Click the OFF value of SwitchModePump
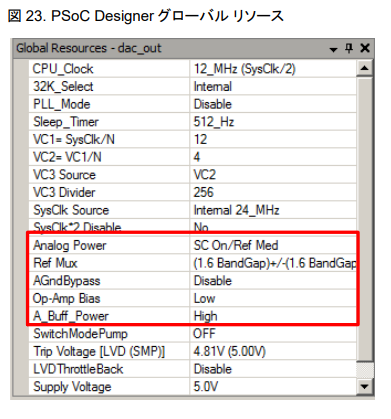This screenshot has width=391, height=419. (204, 334)
